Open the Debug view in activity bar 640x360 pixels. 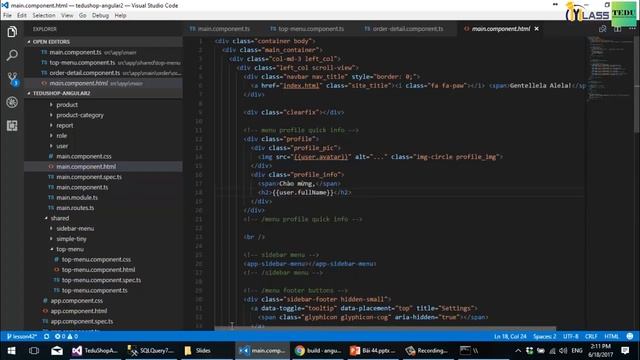[x=12, y=102]
